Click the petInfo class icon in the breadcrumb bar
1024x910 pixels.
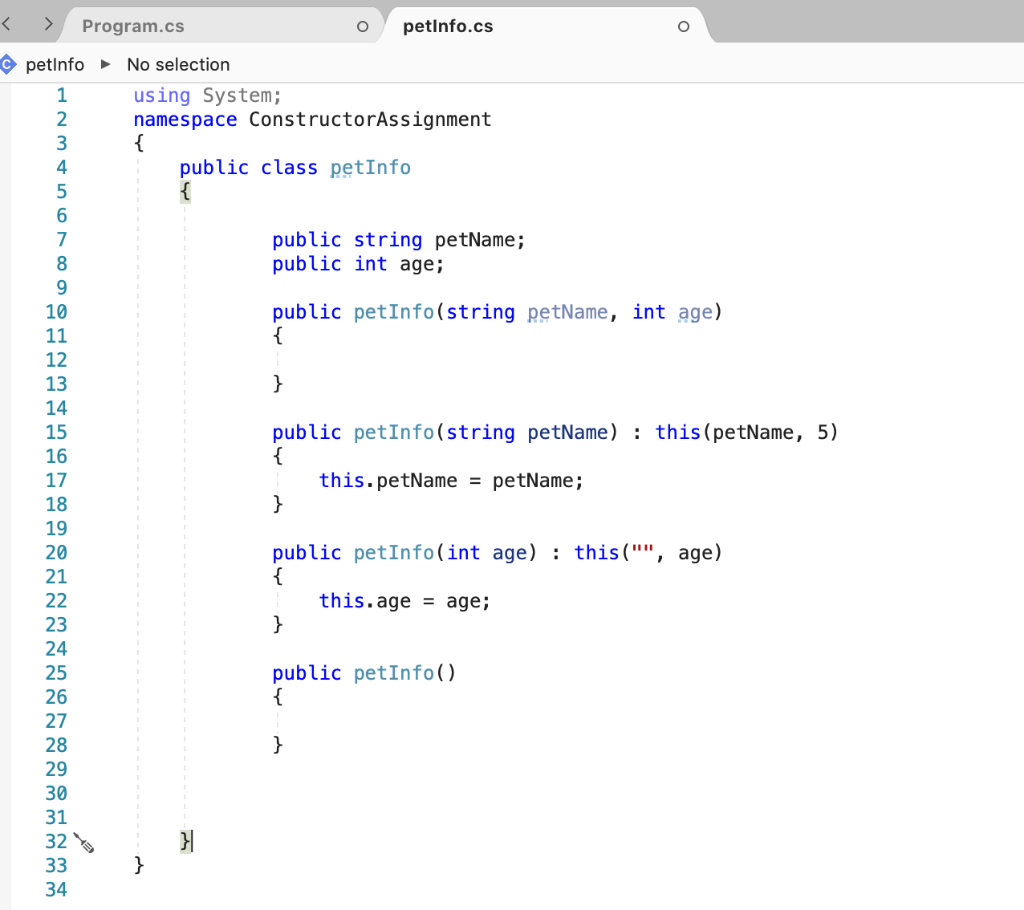point(10,64)
